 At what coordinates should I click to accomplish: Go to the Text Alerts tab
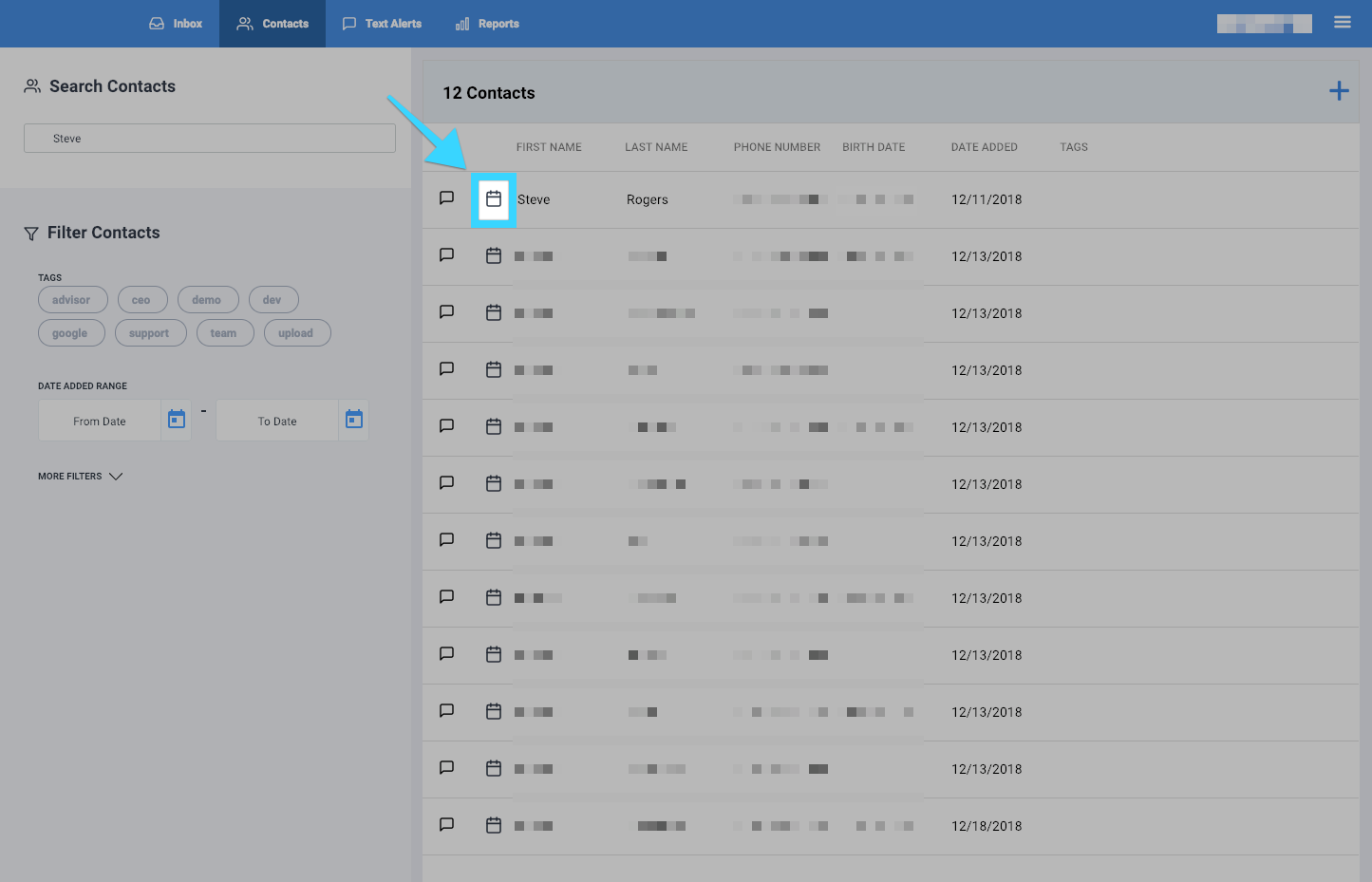pyautogui.click(x=382, y=24)
